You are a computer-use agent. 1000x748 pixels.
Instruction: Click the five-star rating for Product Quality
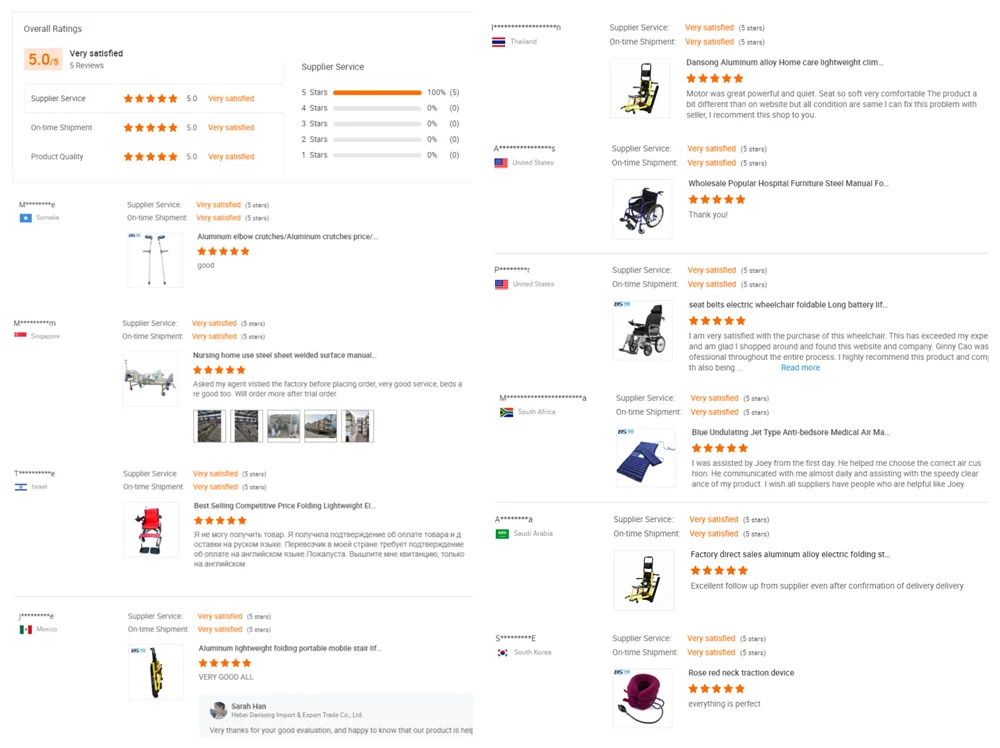click(x=150, y=157)
